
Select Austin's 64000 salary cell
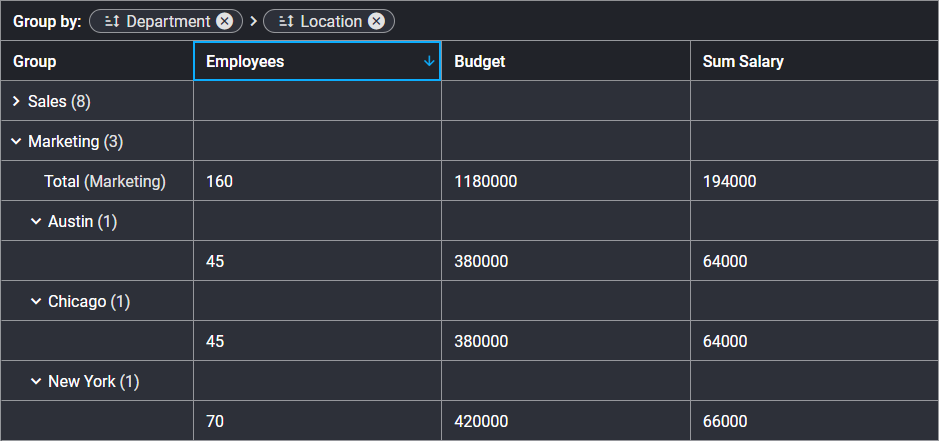point(814,261)
